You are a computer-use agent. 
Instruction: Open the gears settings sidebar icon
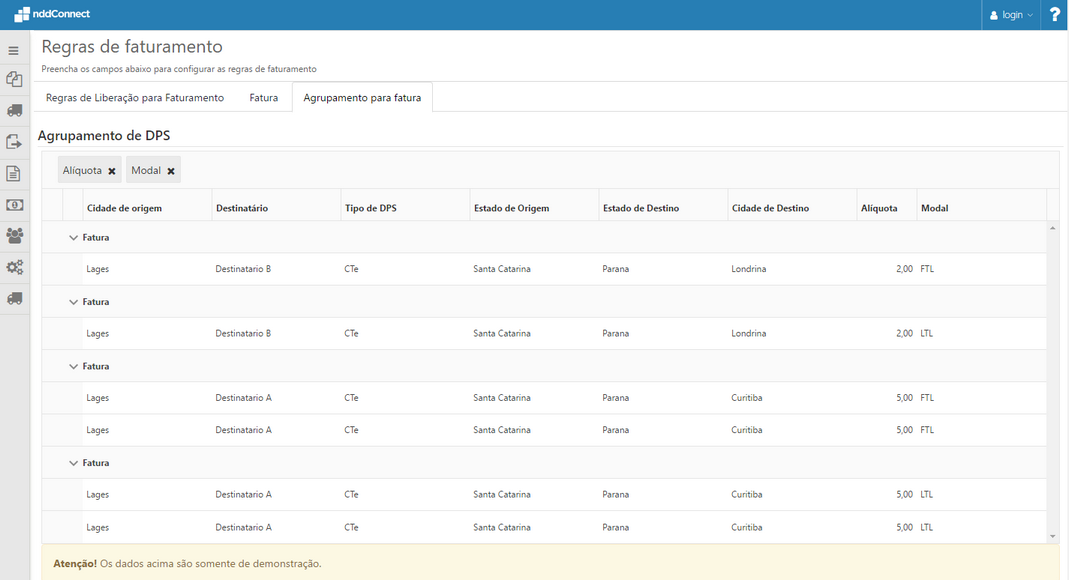[x=14, y=267]
